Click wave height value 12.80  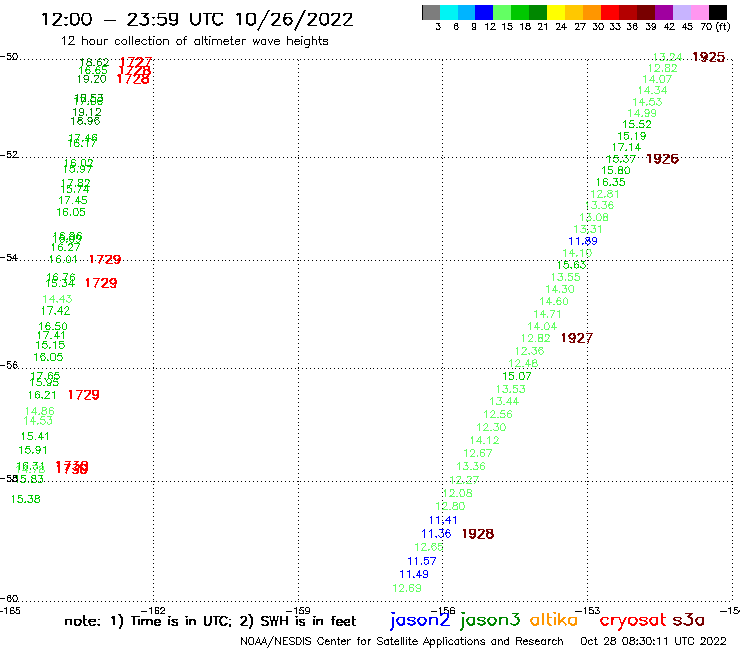pos(450,506)
